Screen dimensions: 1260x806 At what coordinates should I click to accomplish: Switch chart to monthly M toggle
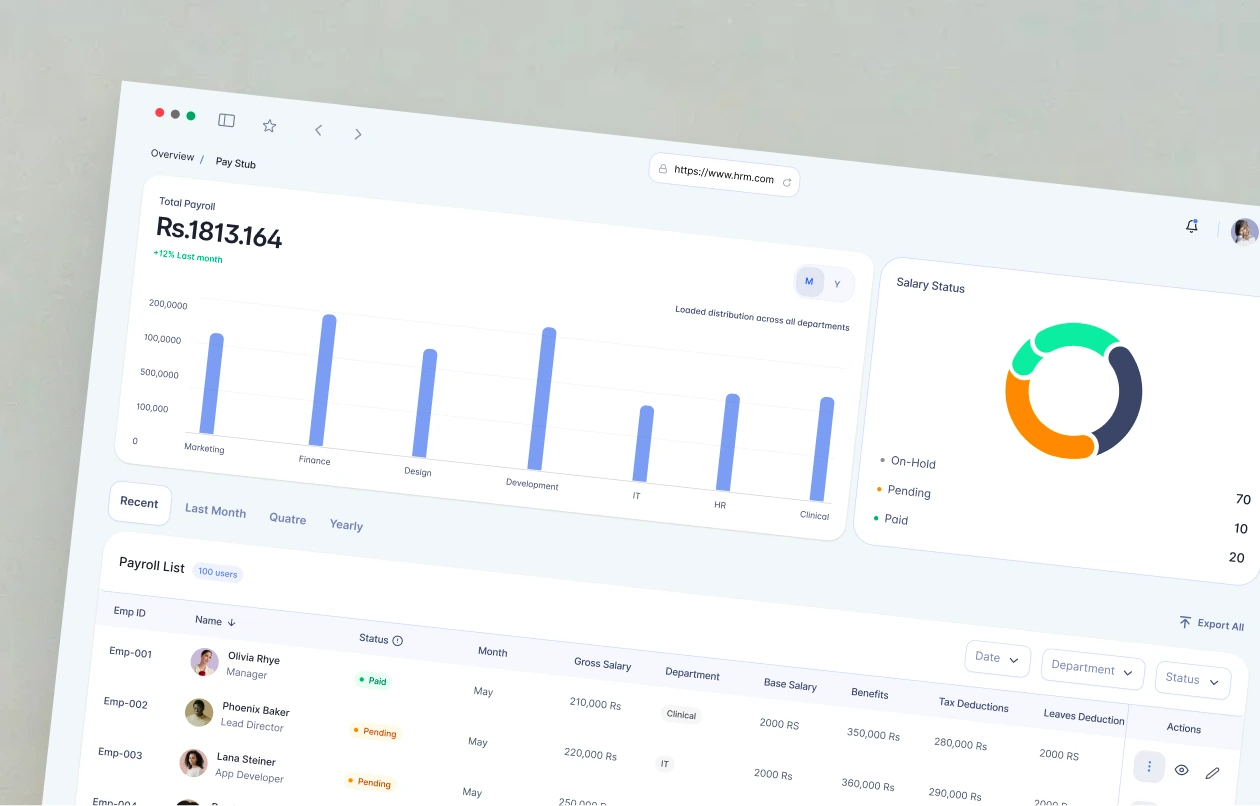pyautogui.click(x=809, y=281)
